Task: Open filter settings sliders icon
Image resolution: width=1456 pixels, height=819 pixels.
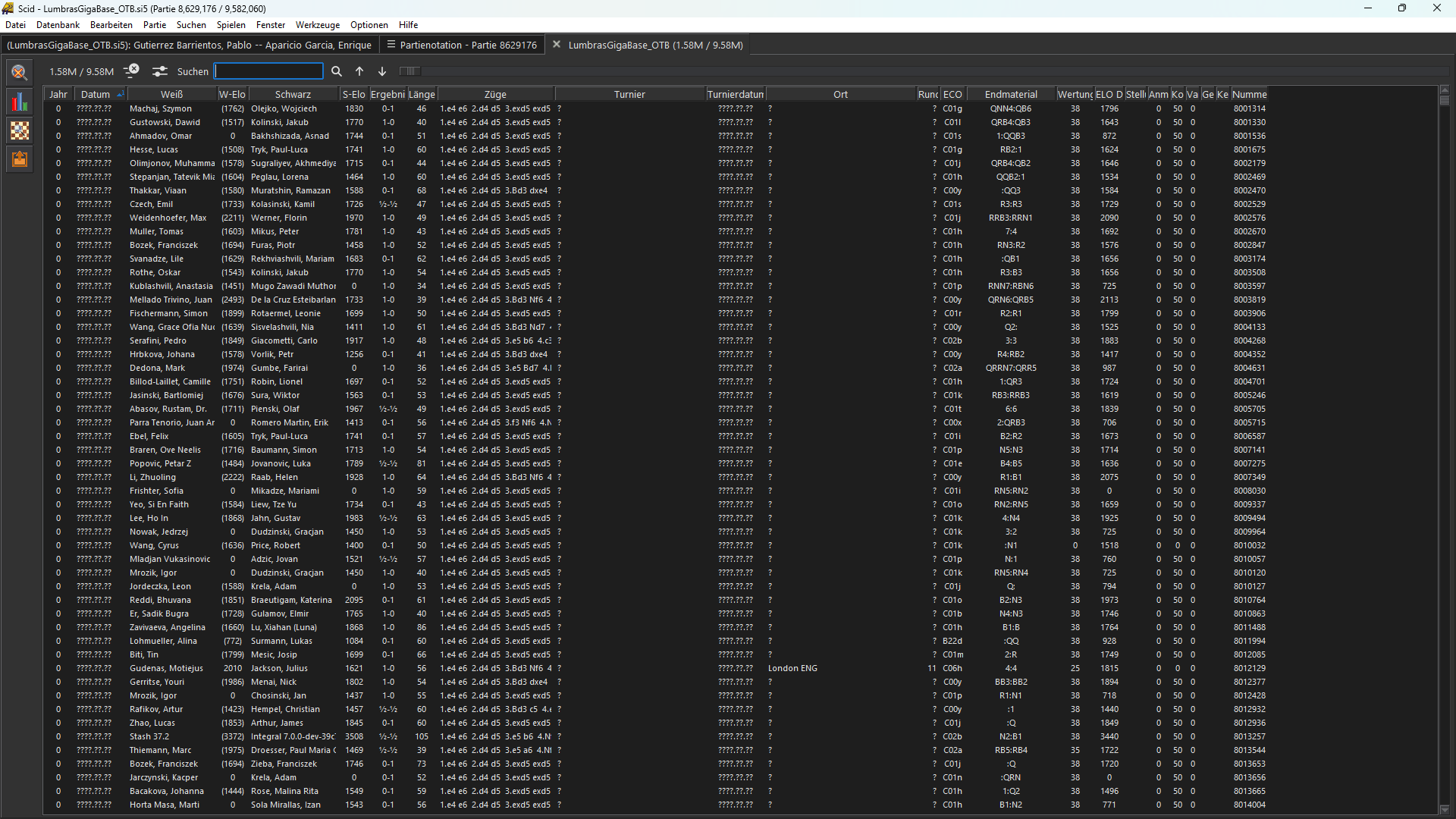Action: pyautogui.click(x=159, y=71)
